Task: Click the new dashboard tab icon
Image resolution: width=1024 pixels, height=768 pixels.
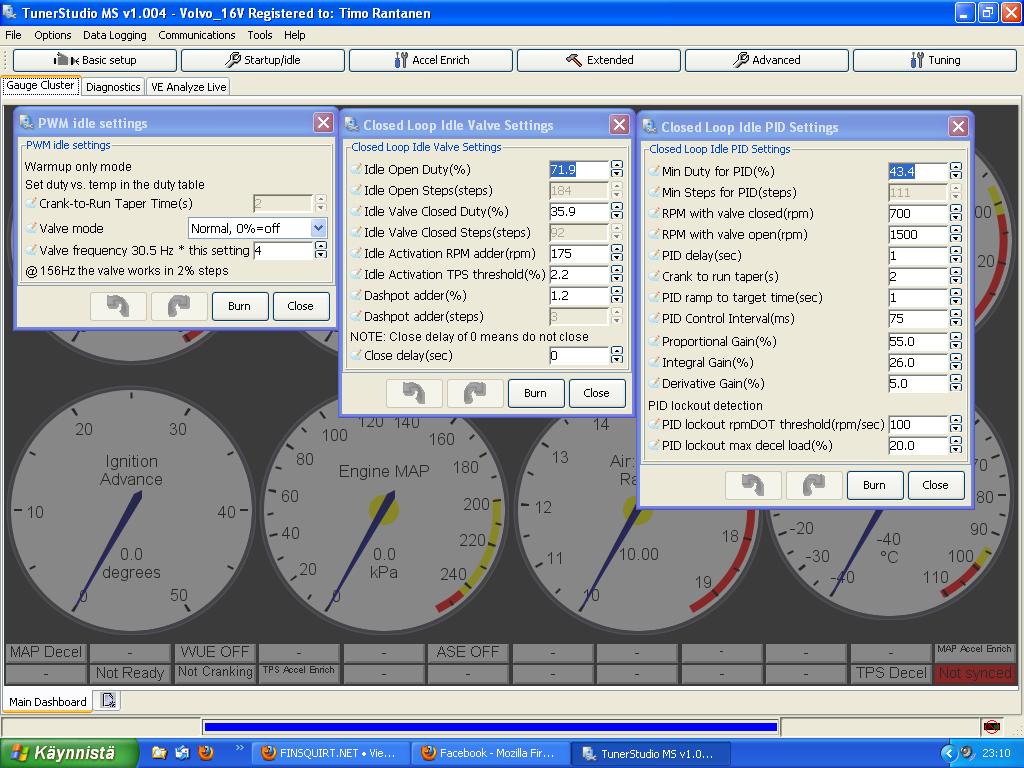Action: 108,701
